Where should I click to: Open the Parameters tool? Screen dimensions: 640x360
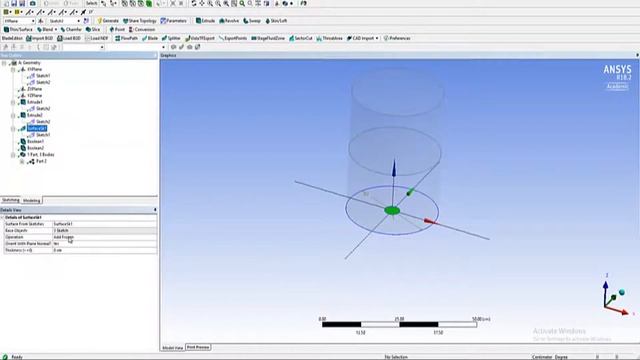173,21
